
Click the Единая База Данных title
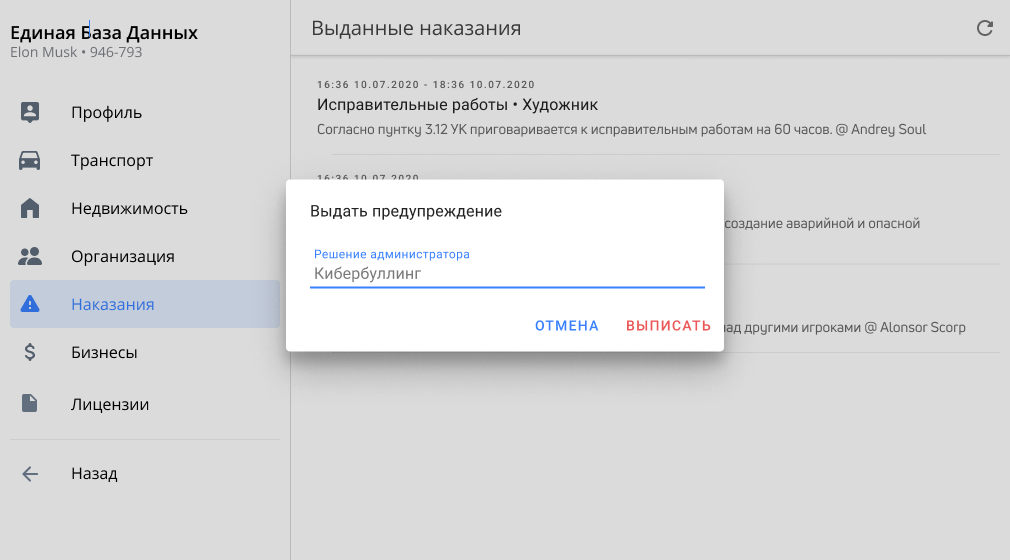click(x=104, y=33)
